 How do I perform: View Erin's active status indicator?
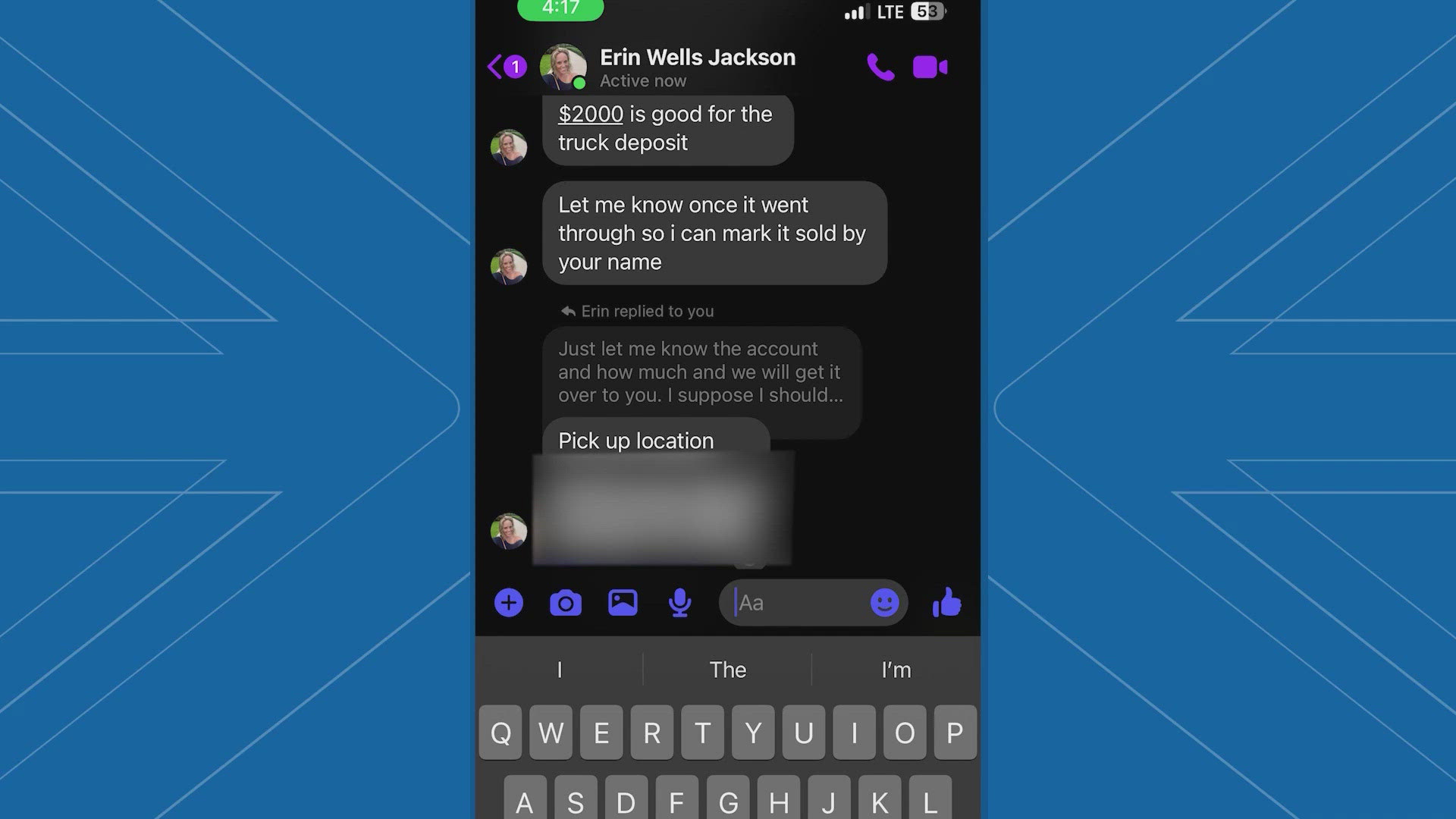[581, 84]
